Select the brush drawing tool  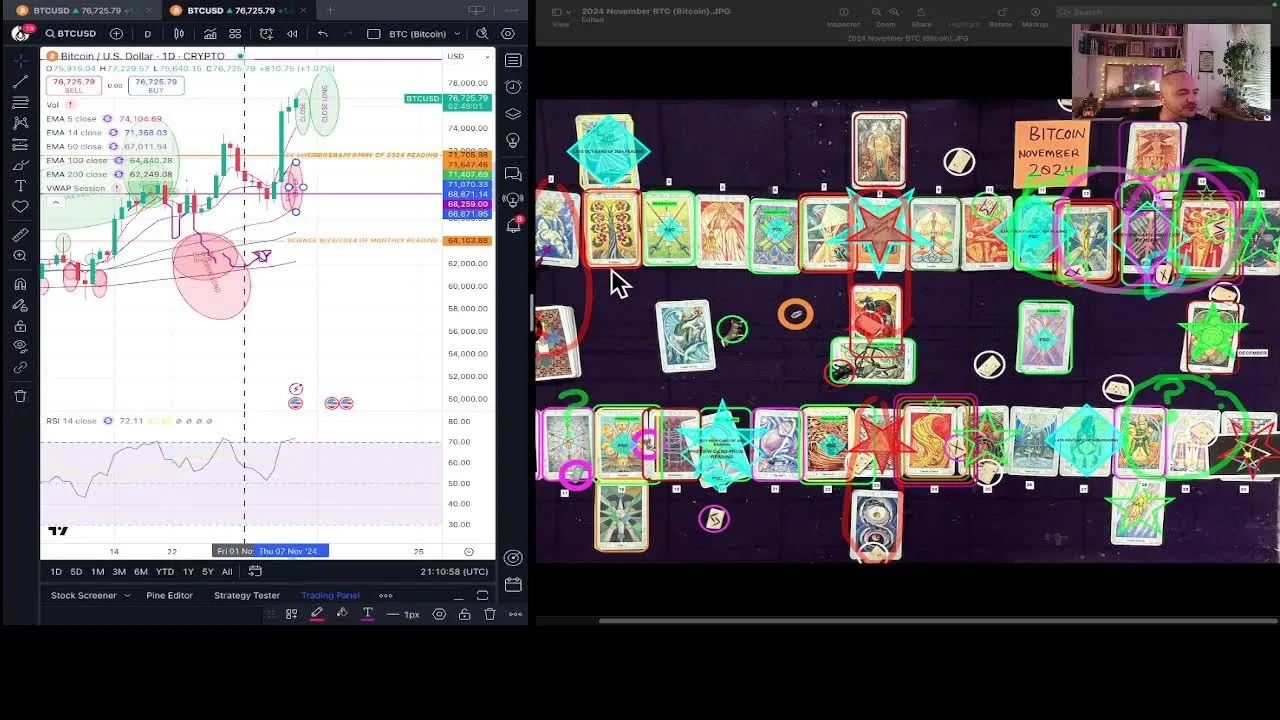pos(20,165)
